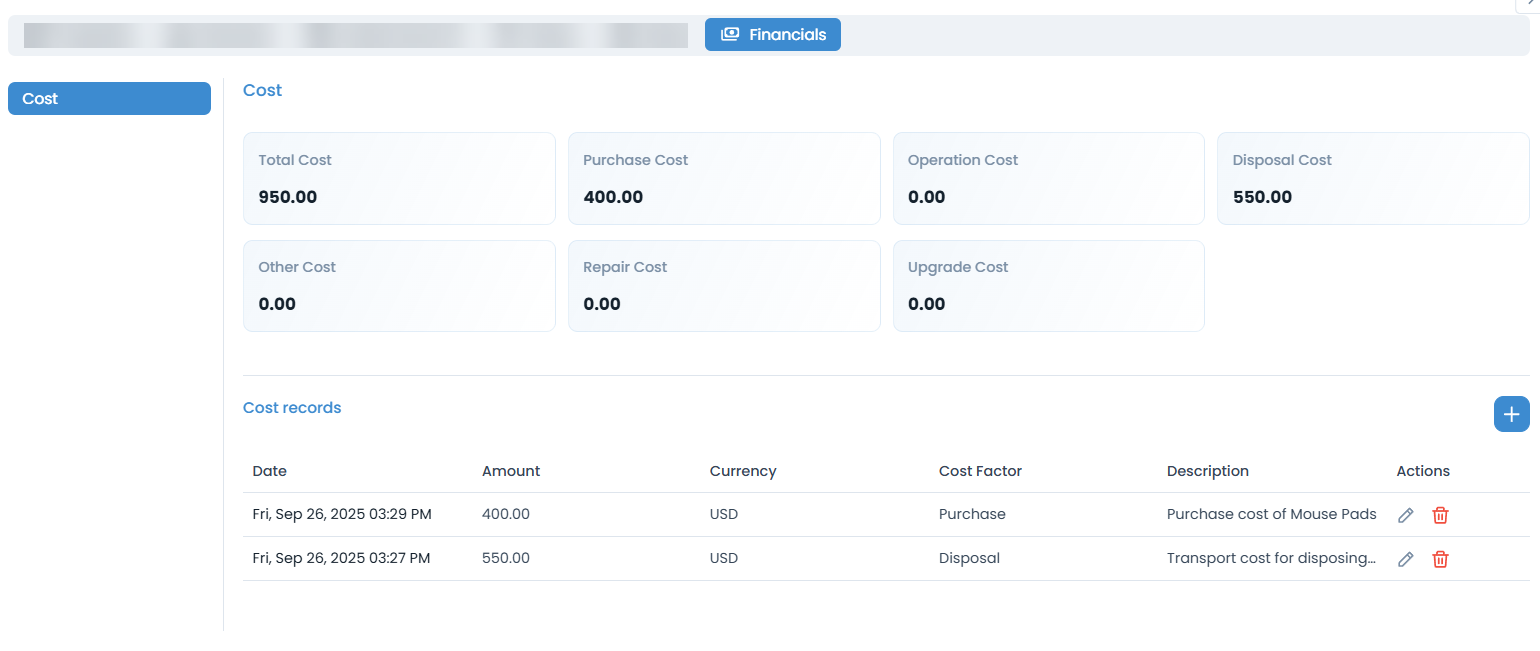Click the Repair Cost card
Screen dimensions: 1540x651
coord(724,285)
